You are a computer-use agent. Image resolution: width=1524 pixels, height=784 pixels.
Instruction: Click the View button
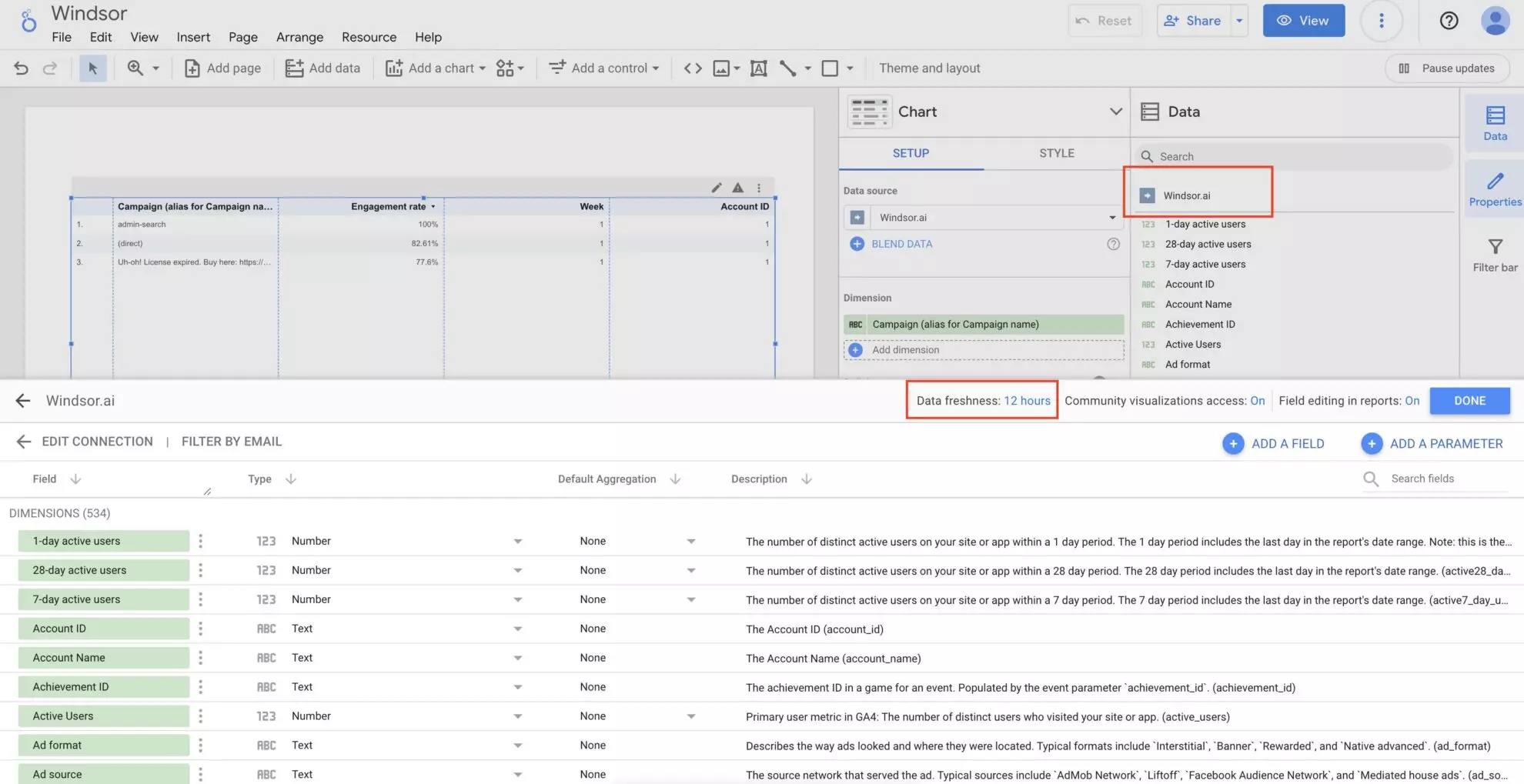pyautogui.click(x=1303, y=21)
